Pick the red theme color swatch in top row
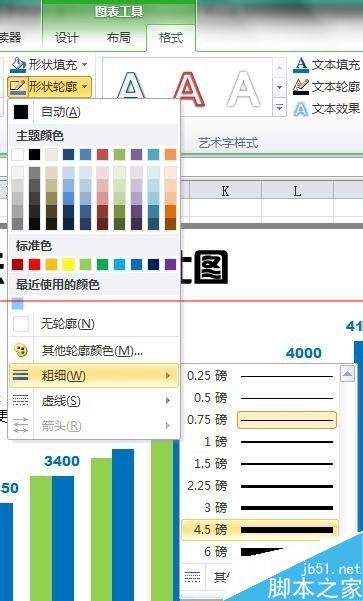This screenshot has height=601, width=363. pyautogui.click(x=102, y=154)
